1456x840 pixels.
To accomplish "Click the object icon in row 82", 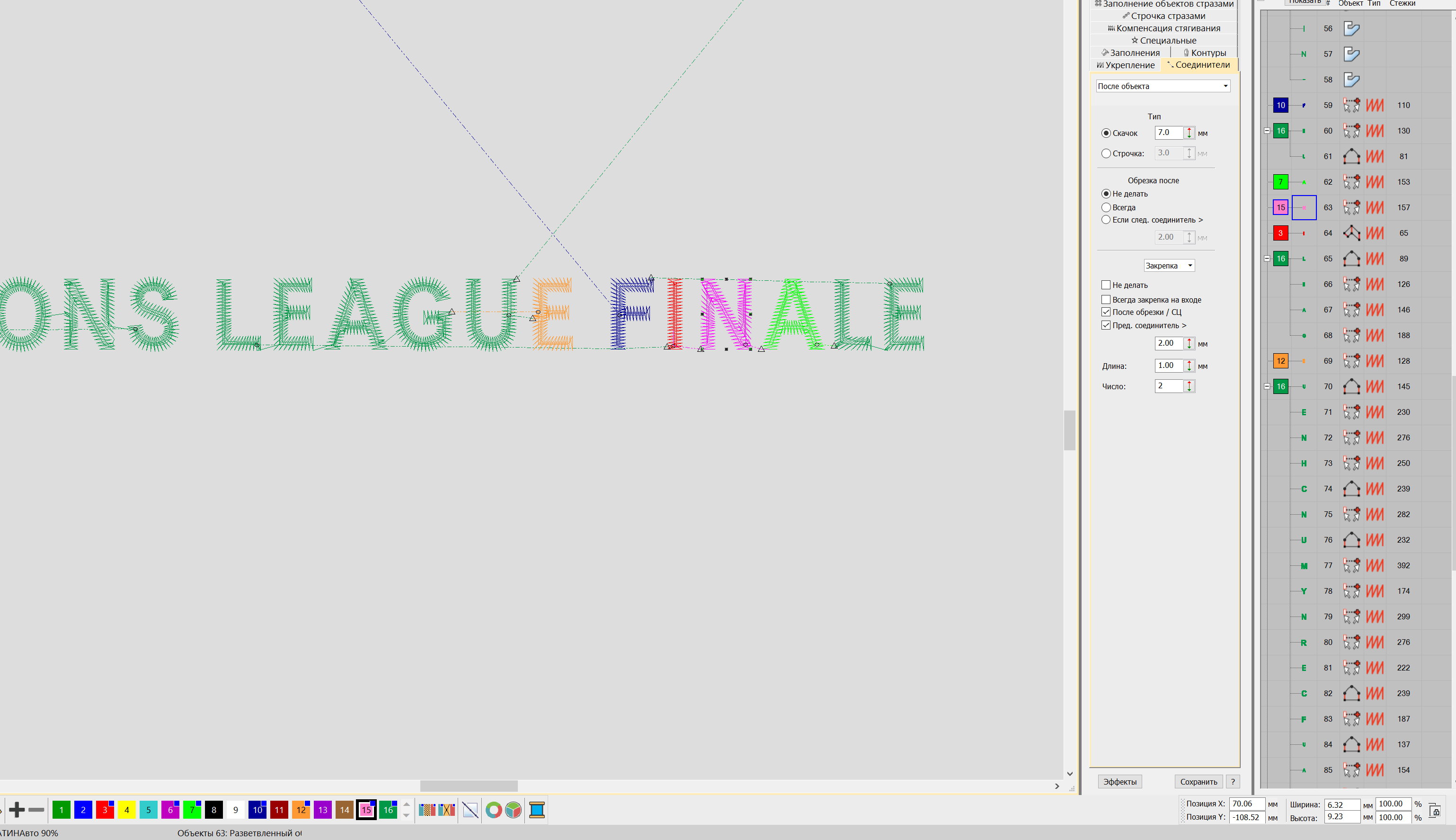I will click(1352, 694).
